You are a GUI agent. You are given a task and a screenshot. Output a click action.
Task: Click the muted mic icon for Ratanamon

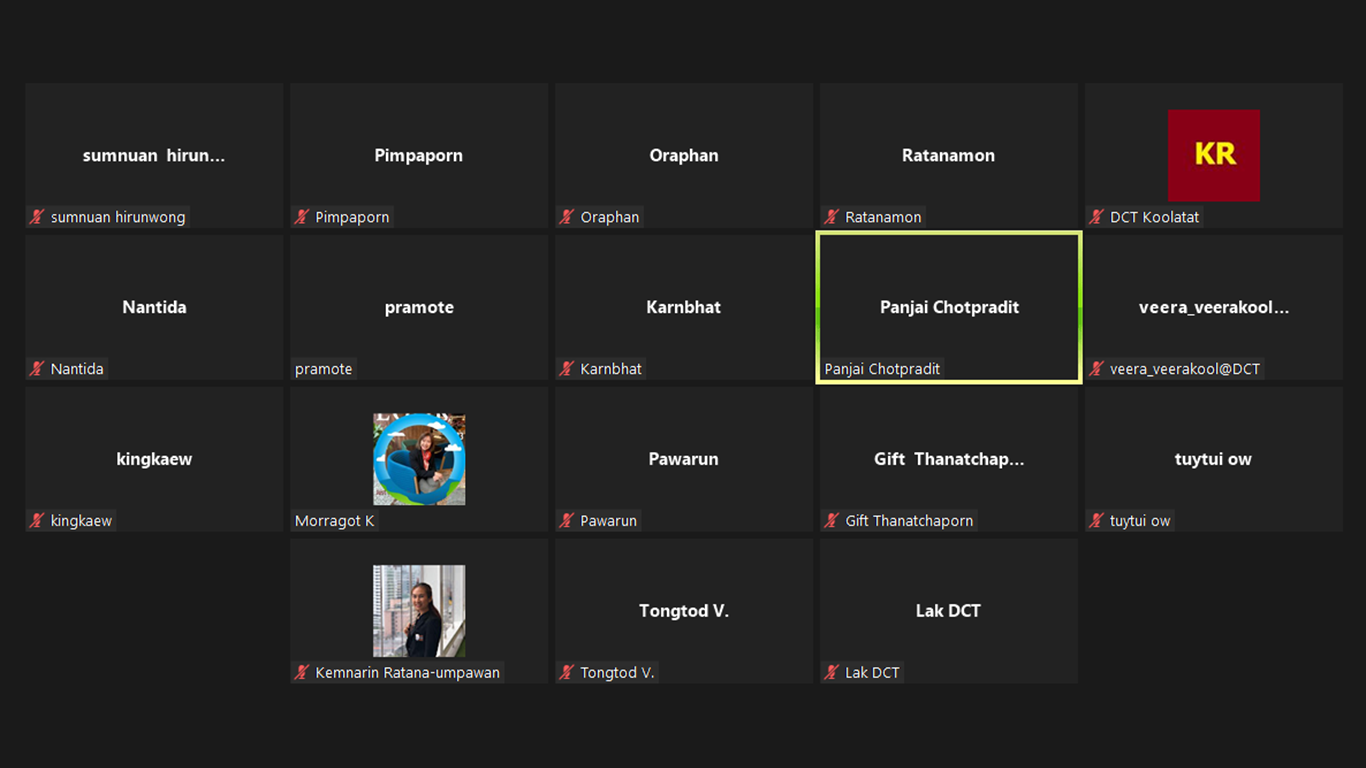point(832,217)
